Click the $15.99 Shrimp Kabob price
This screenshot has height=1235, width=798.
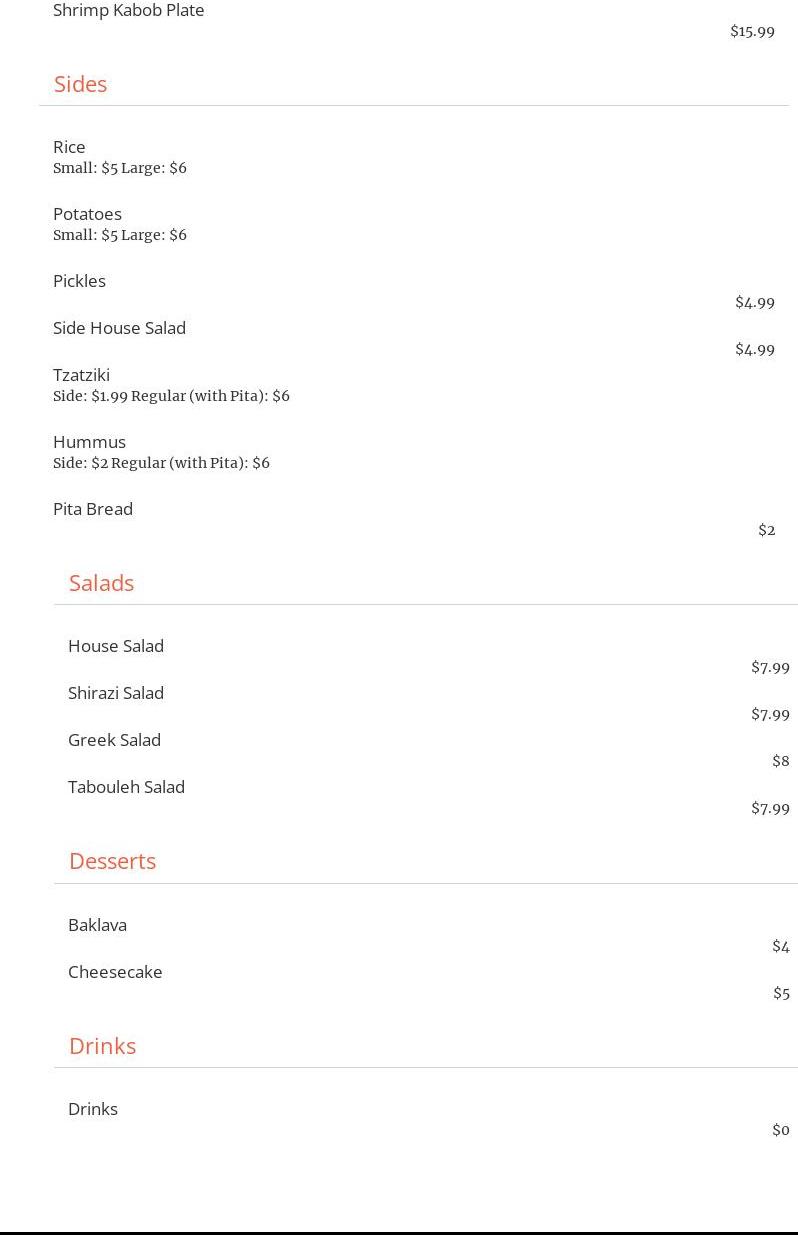click(752, 32)
